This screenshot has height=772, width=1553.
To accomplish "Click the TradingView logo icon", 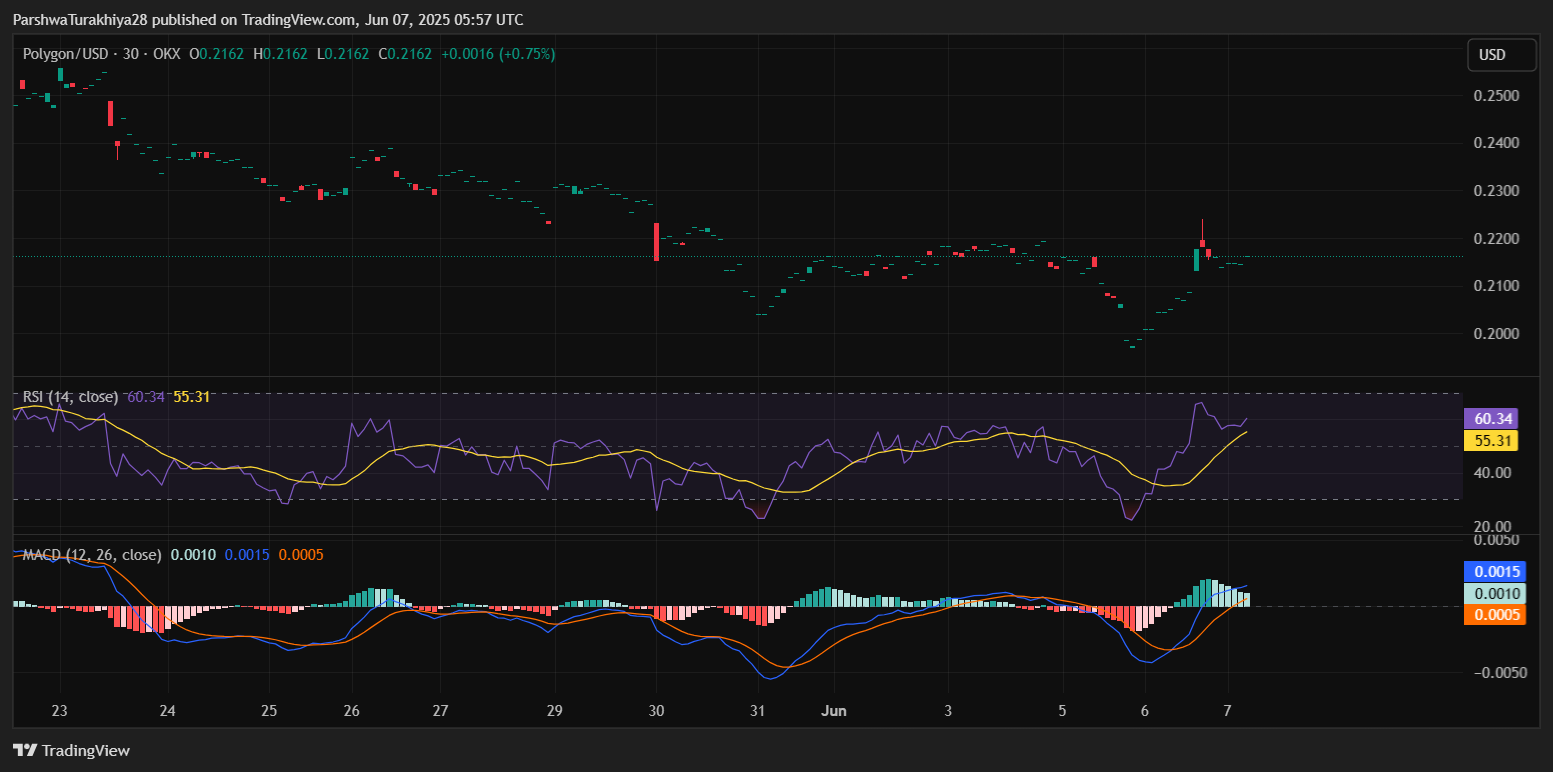I will click(x=25, y=750).
